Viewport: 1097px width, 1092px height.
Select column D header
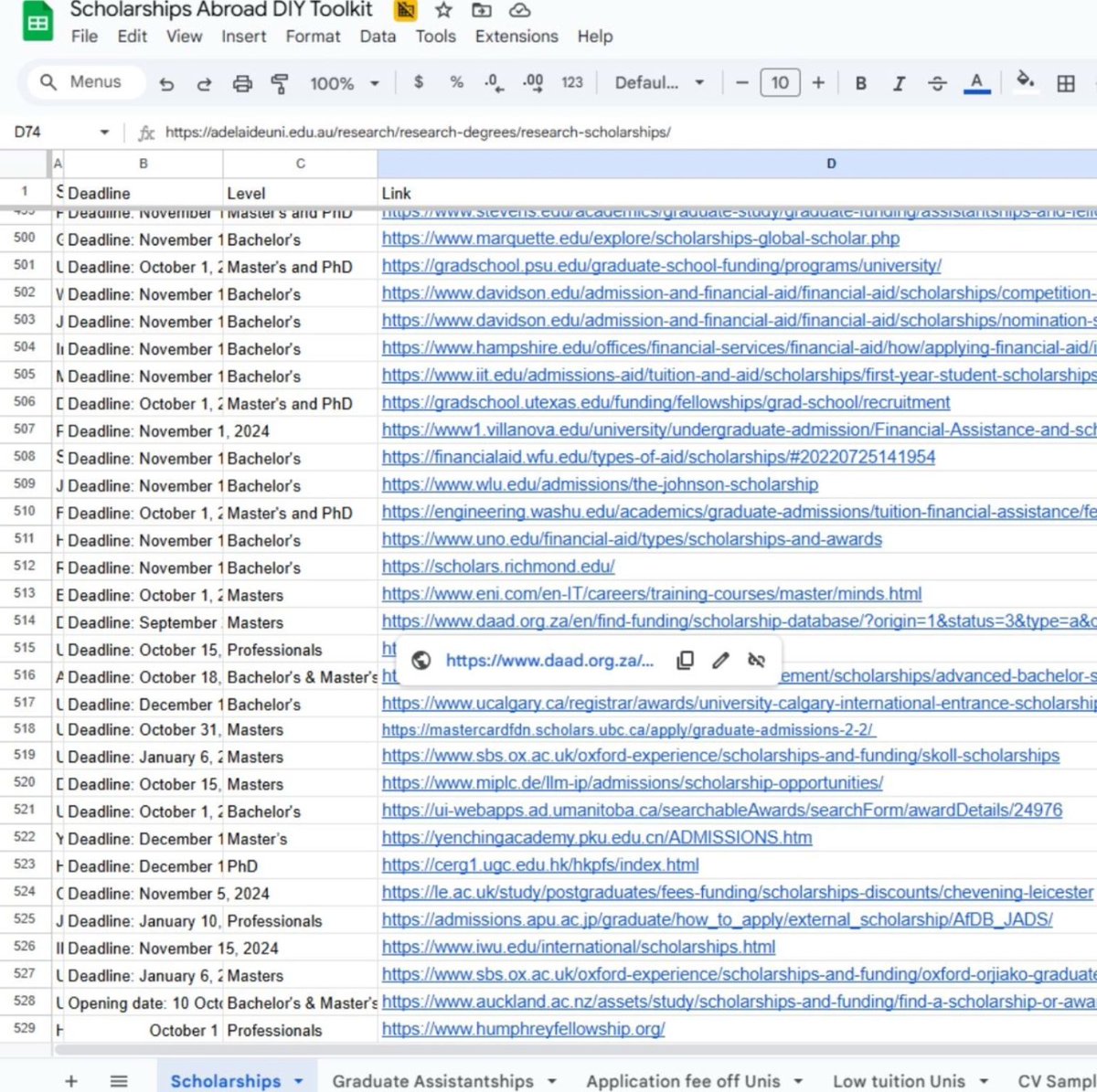coord(830,164)
